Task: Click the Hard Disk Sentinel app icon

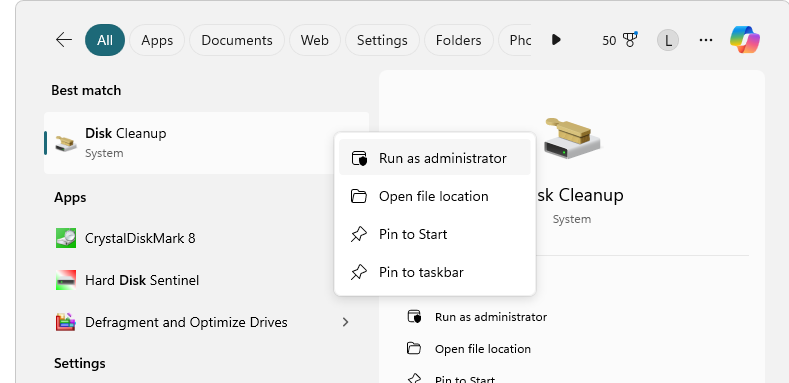Action: click(66, 280)
